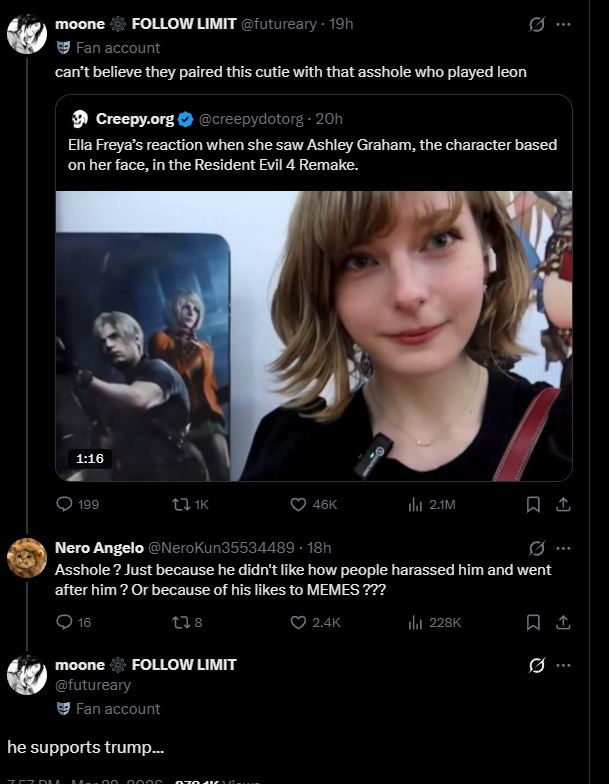The width and height of the screenshot is (609, 784).
Task: Click Grok icon on moone's top tweet
Action: pos(536,24)
